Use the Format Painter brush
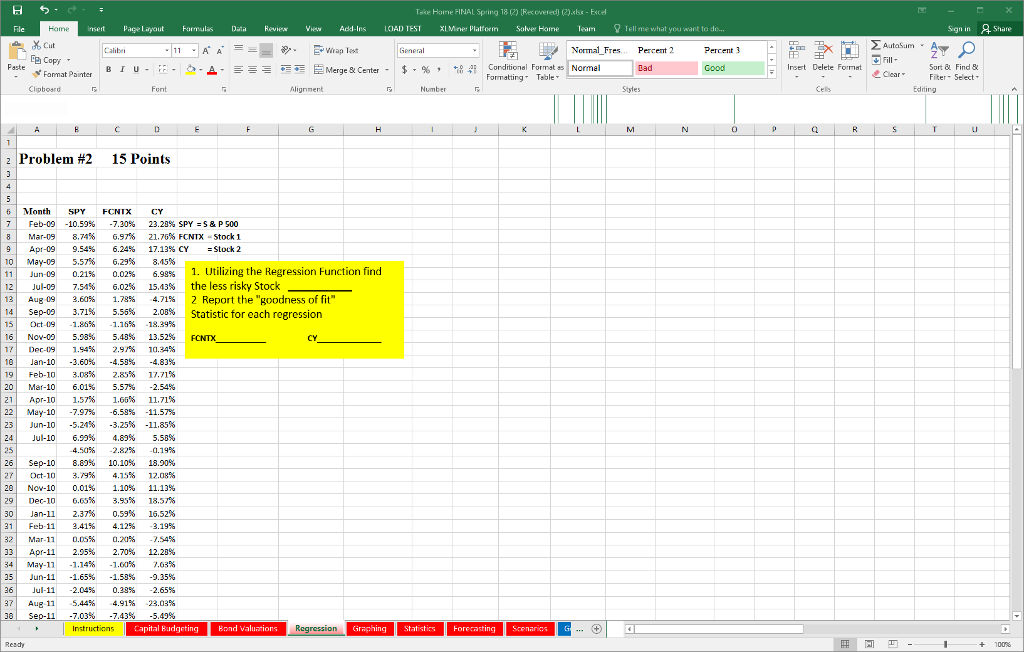Screen dimensions: 1024x652 (62, 74)
